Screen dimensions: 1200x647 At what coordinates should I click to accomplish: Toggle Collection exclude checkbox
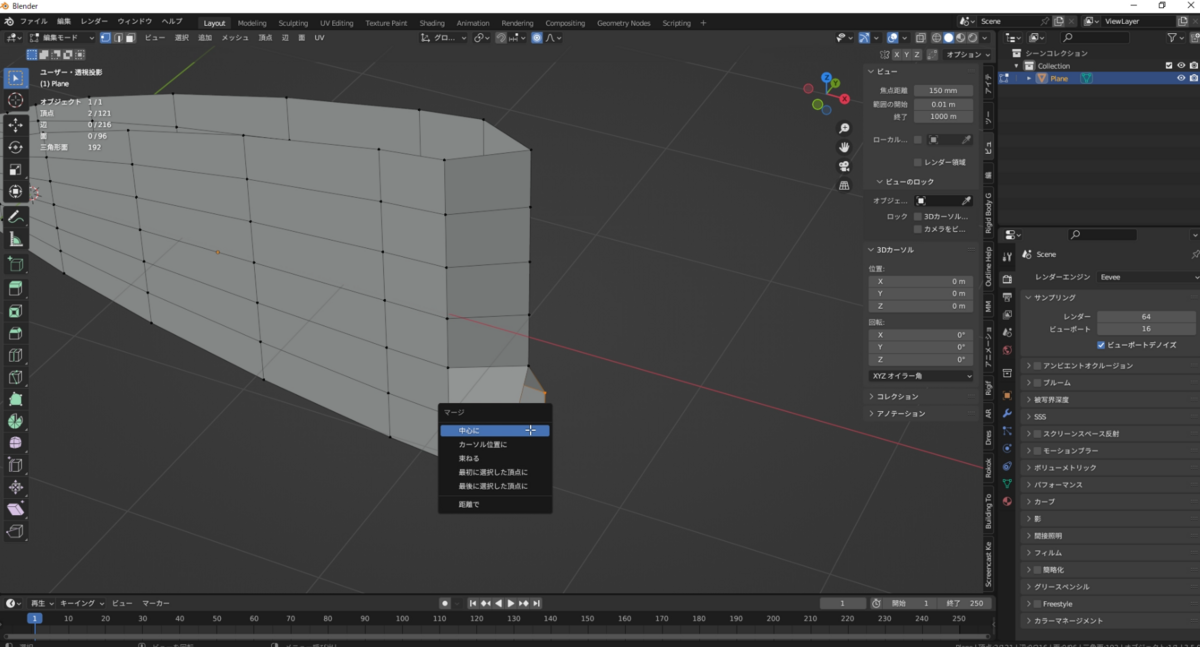coord(1169,66)
